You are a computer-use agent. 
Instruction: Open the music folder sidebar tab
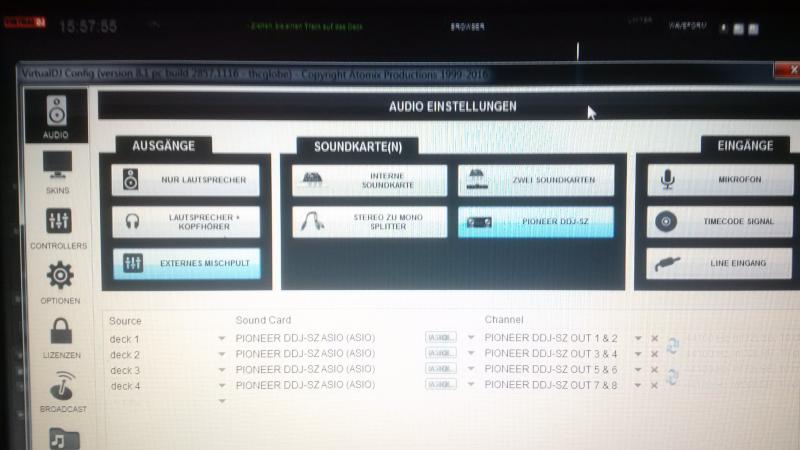click(64, 439)
